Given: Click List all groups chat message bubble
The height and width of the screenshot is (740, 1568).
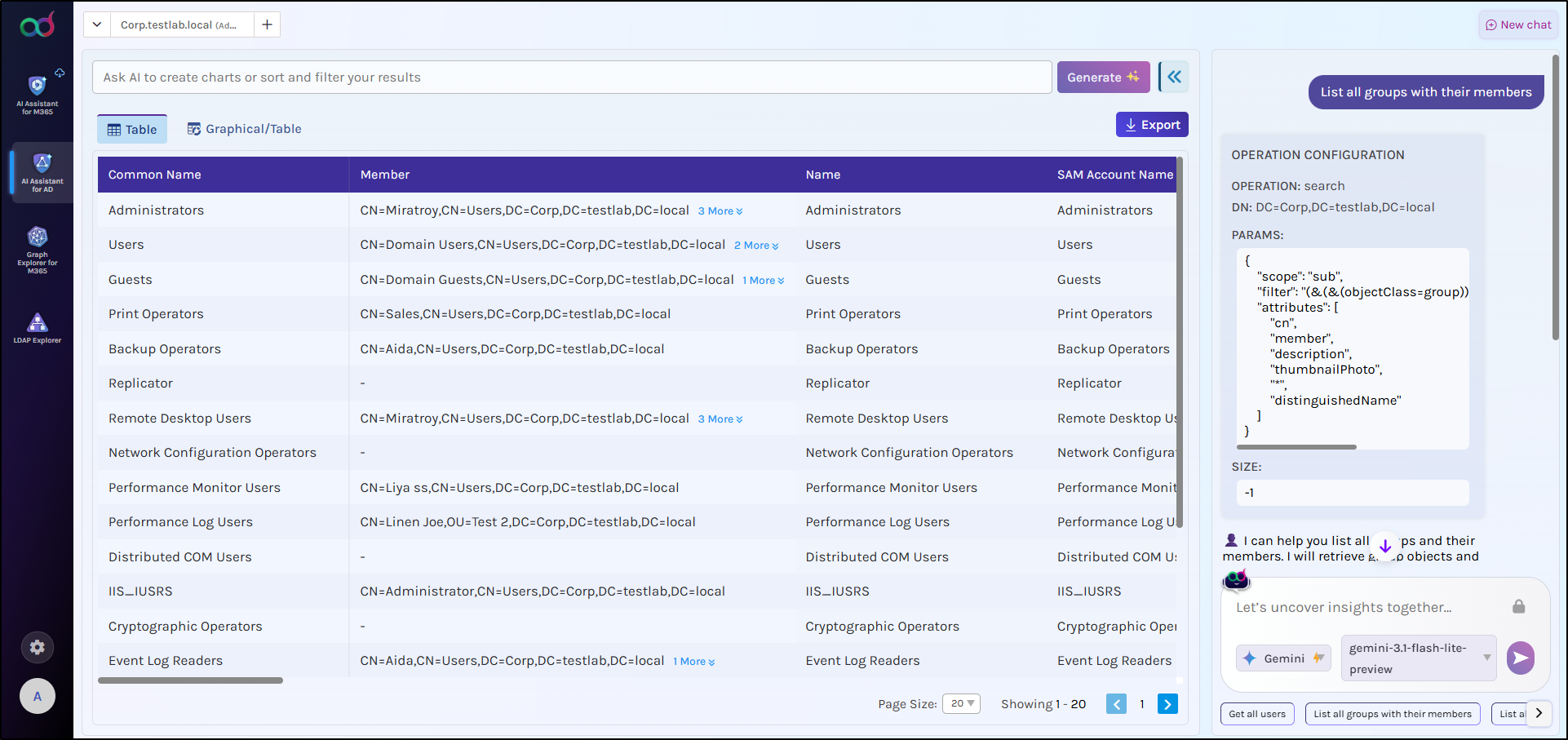Looking at the screenshot, I should [x=1426, y=92].
